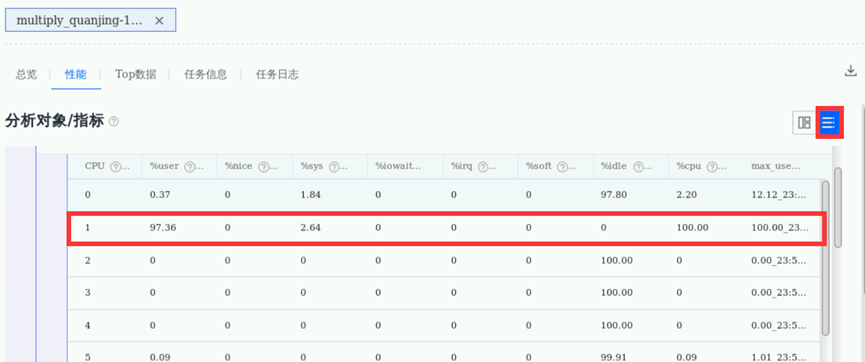Click the 100.00 %idle value for CPU 4
Viewport: 865px width, 362px height.
pyautogui.click(x=616, y=325)
